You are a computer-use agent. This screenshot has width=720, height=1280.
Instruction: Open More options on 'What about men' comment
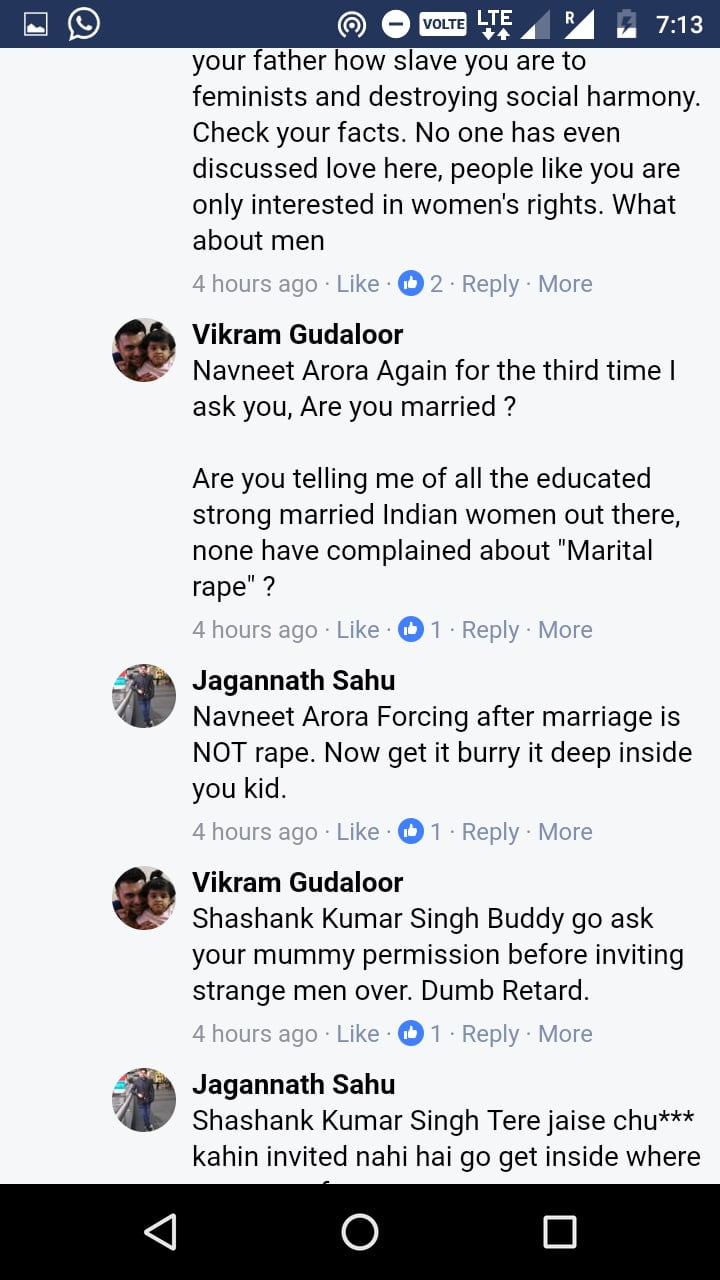coord(565,284)
